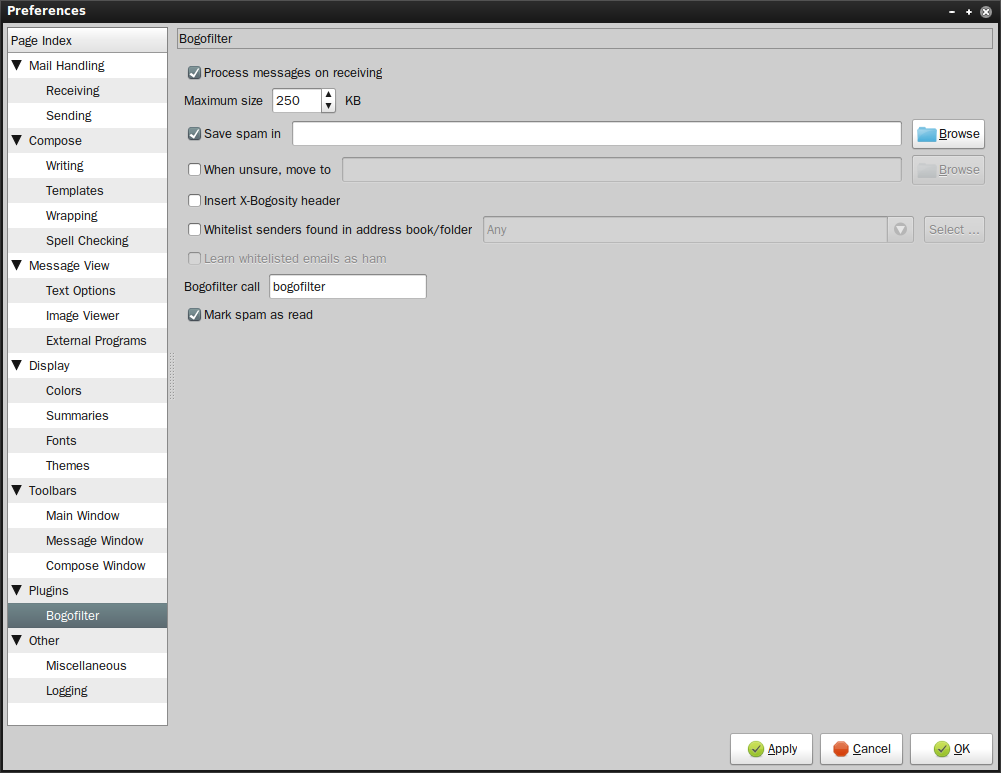Toggle the Mark spam as read checkbox
This screenshot has height=773, width=1001.
195,315
